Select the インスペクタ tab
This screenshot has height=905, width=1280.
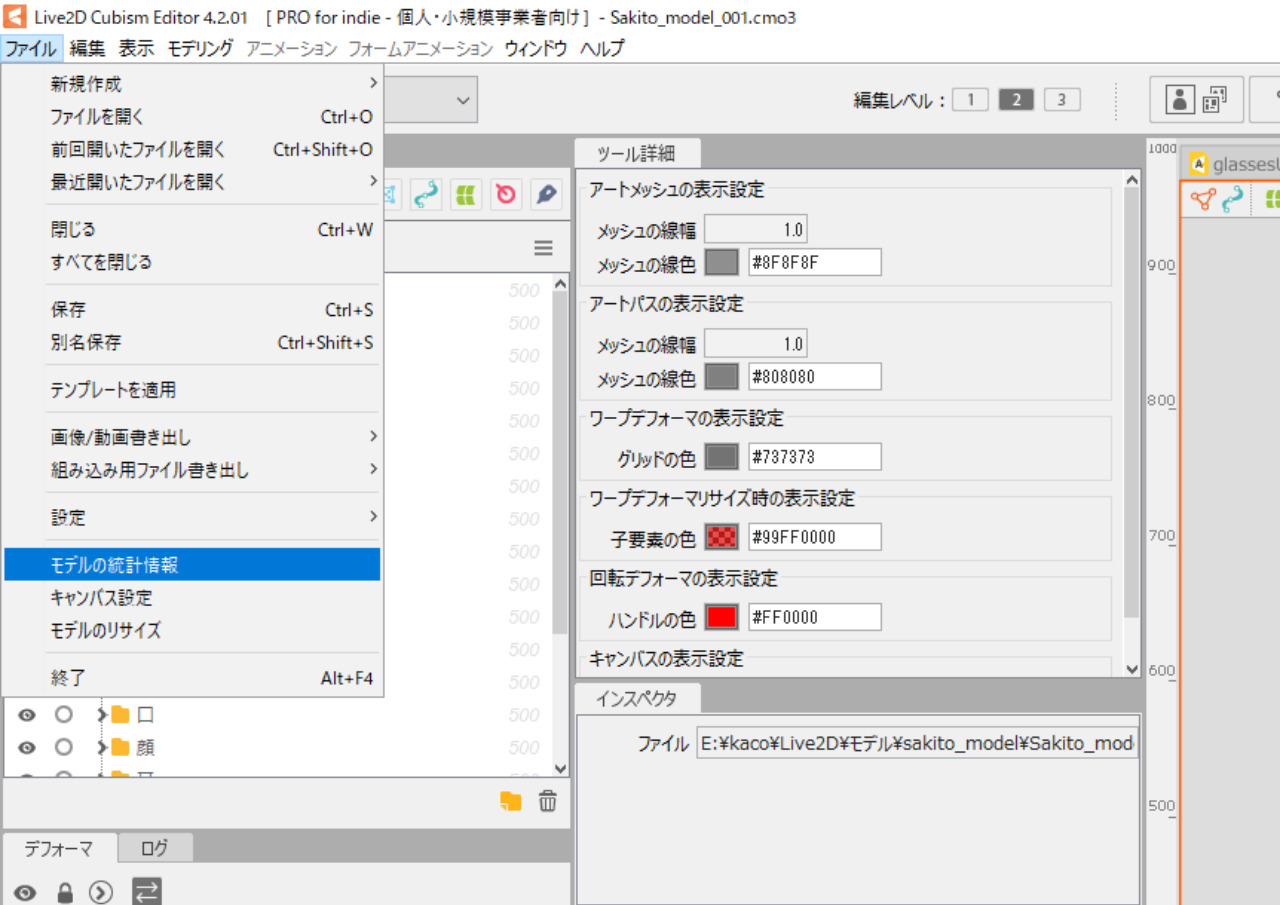coord(637,699)
